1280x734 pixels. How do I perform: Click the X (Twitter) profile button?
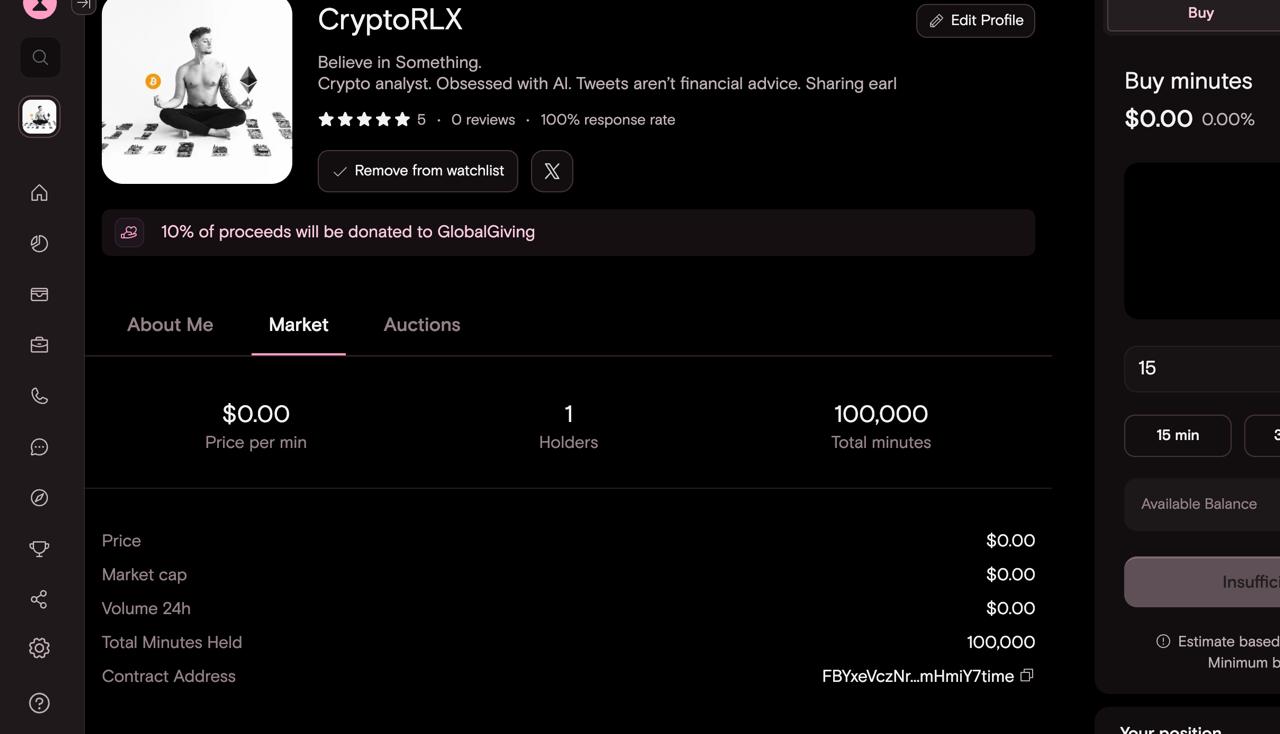click(552, 171)
